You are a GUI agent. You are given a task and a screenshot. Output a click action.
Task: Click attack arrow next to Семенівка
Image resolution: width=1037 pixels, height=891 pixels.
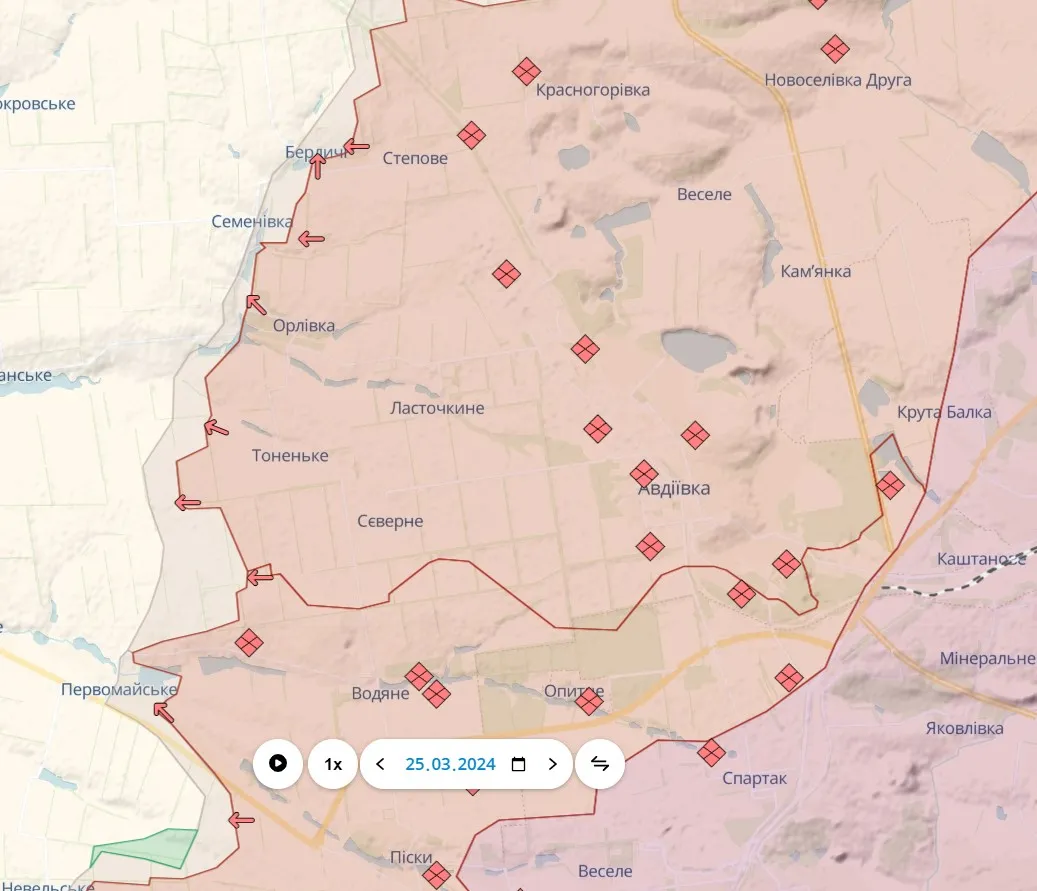tap(311, 239)
